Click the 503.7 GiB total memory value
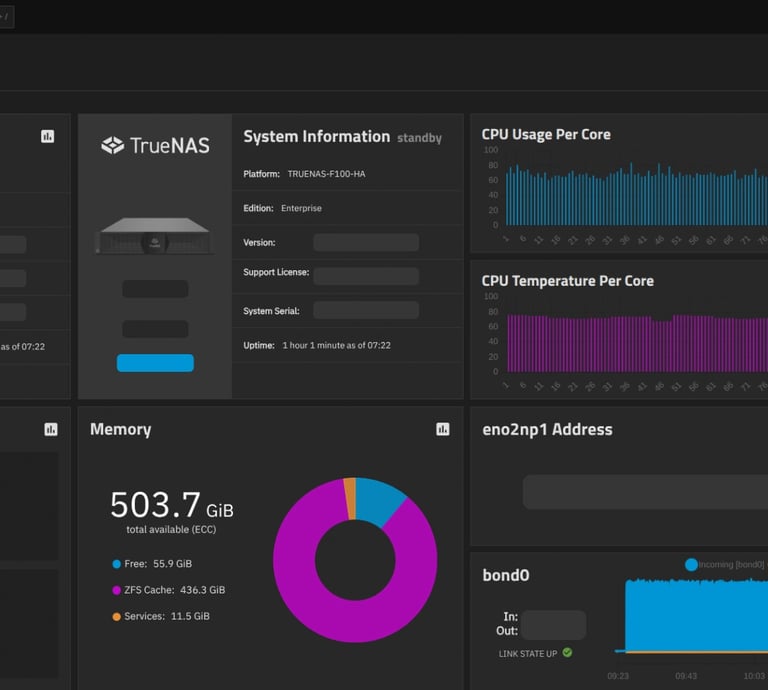The width and height of the screenshot is (768, 690). [x=171, y=505]
